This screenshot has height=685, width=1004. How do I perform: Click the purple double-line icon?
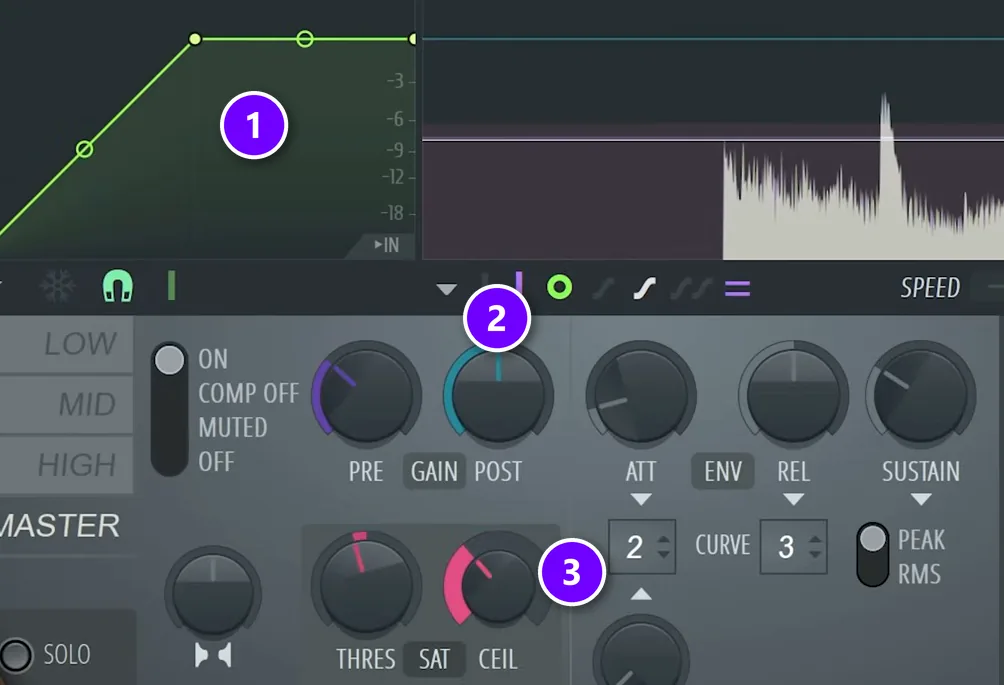point(737,289)
